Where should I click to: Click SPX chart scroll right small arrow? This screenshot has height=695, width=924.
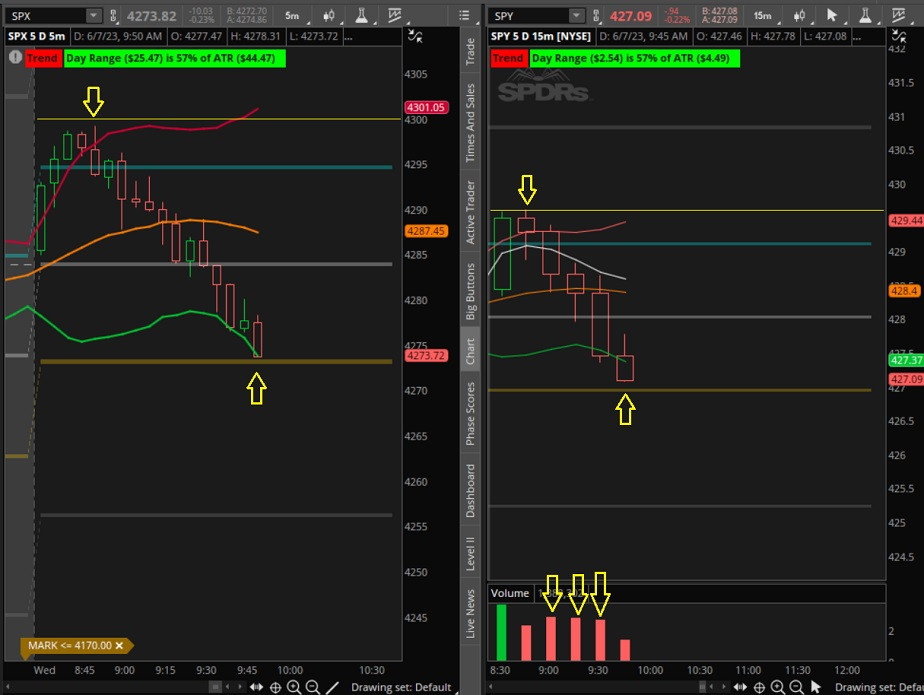coord(240,687)
